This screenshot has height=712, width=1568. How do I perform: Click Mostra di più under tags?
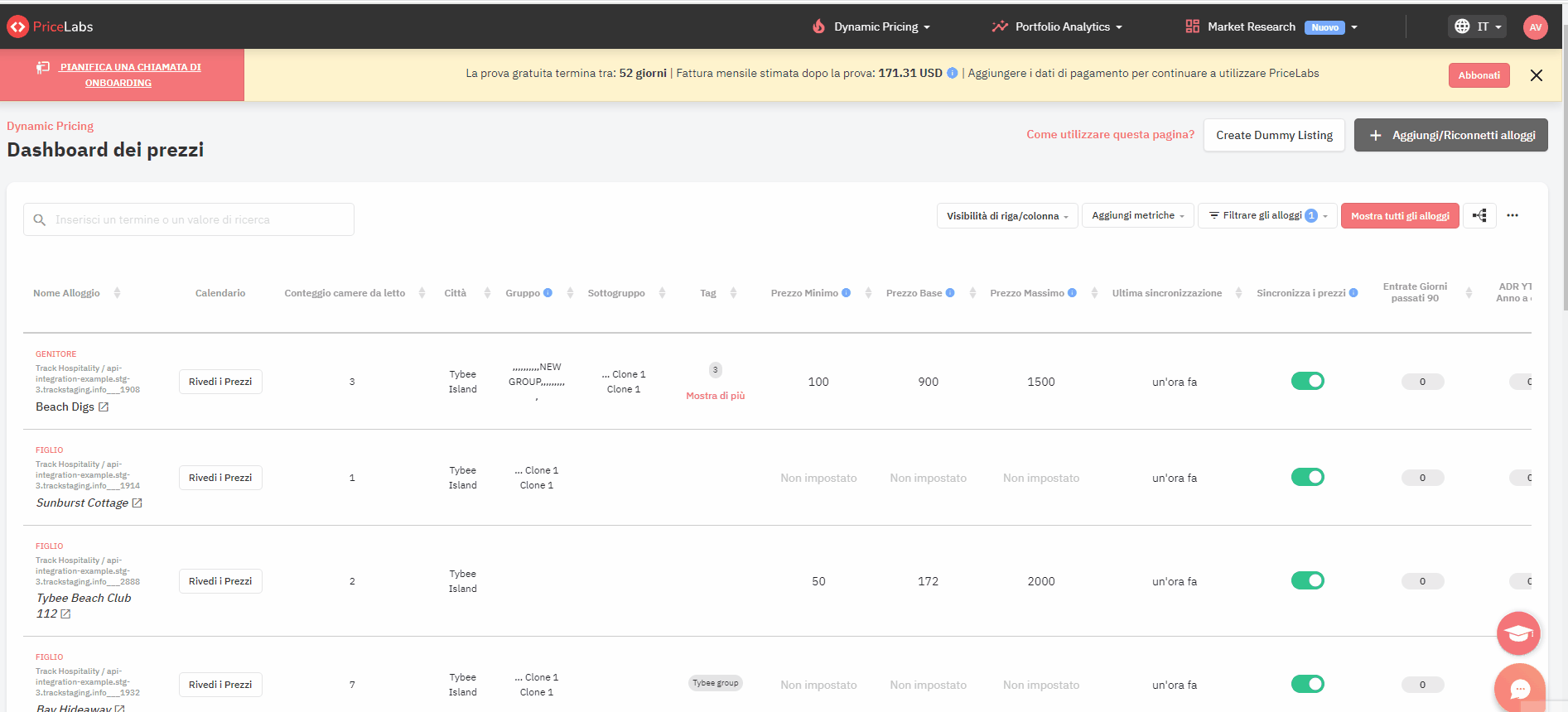715,396
